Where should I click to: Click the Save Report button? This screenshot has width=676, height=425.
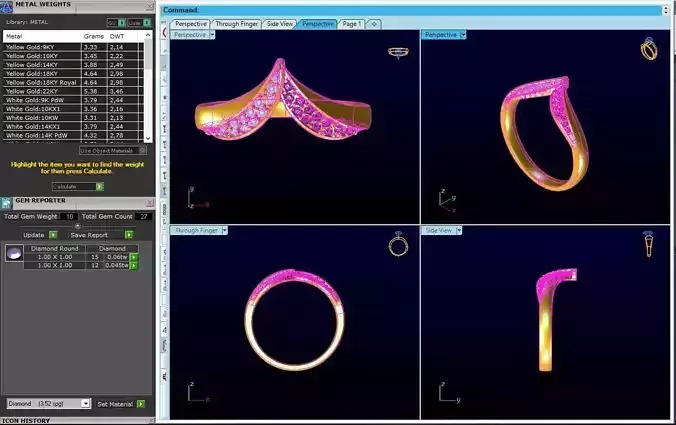[101, 235]
